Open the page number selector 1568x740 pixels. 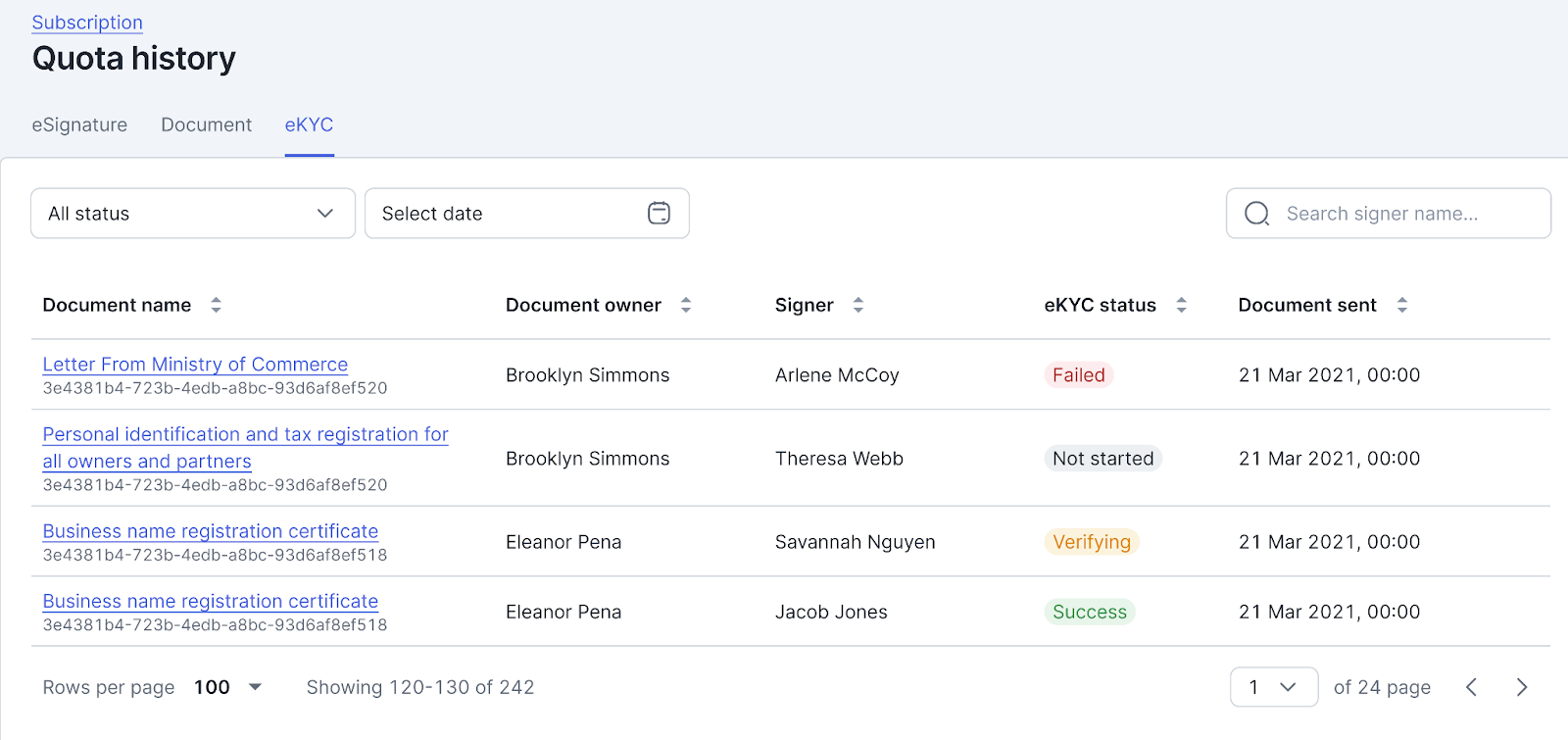1273,687
